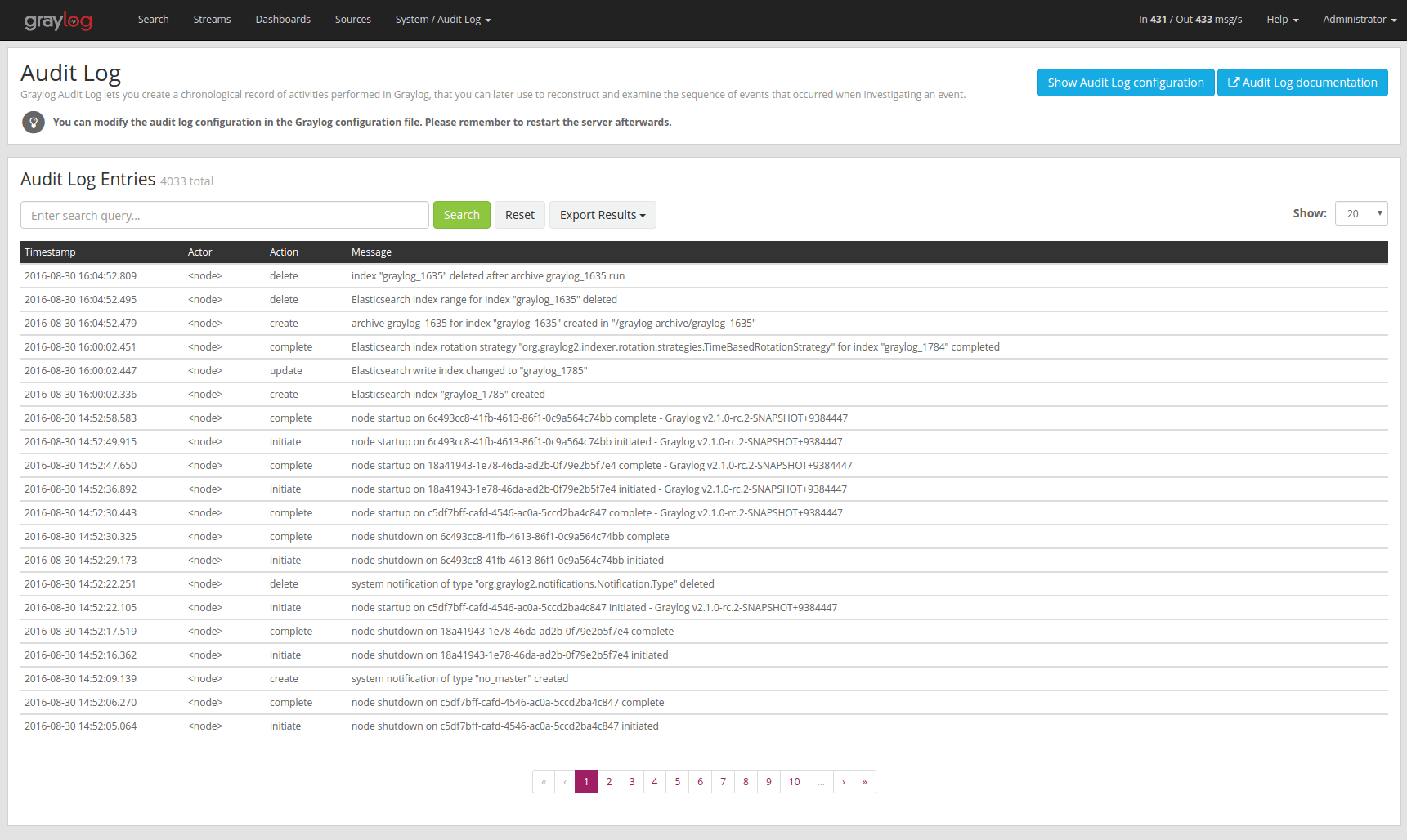Switch to the Streams page
The image size is (1407, 840).
point(212,20)
